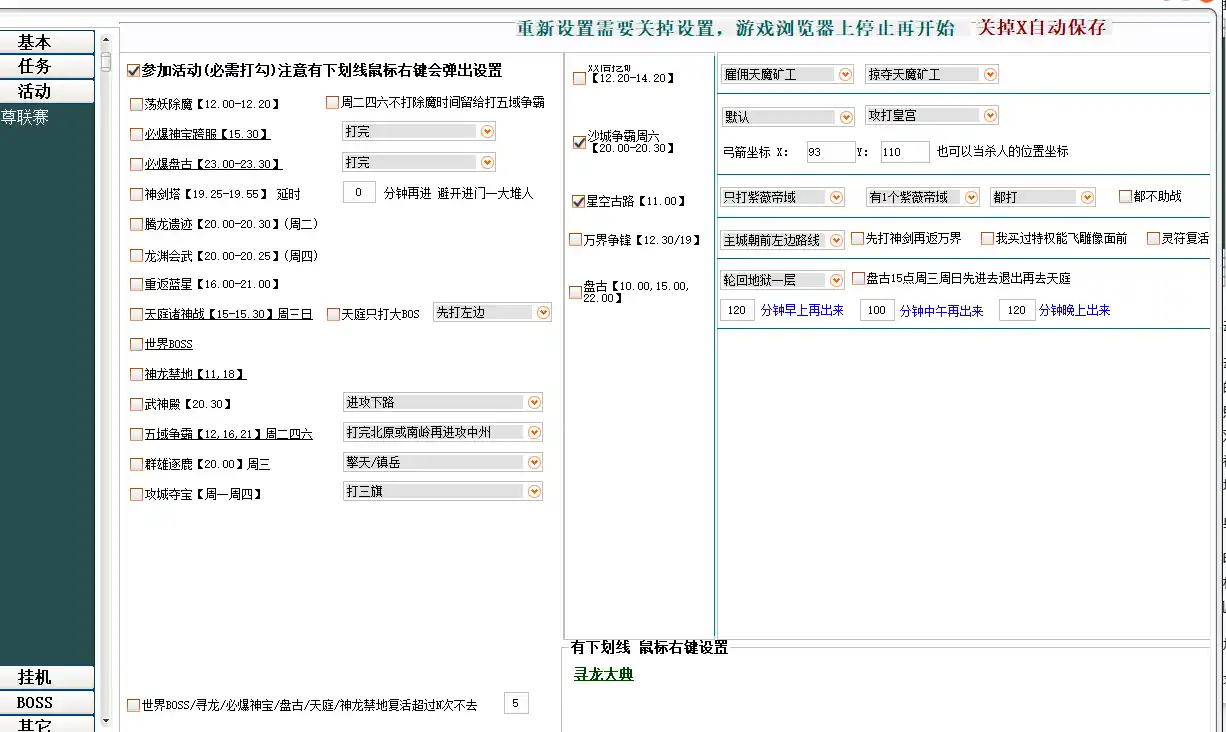Expand the 攻打皇宫 dropdown
Image resolution: width=1226 pixels, height=732 pixels.
pyautogui.click(x=932, y=115)
